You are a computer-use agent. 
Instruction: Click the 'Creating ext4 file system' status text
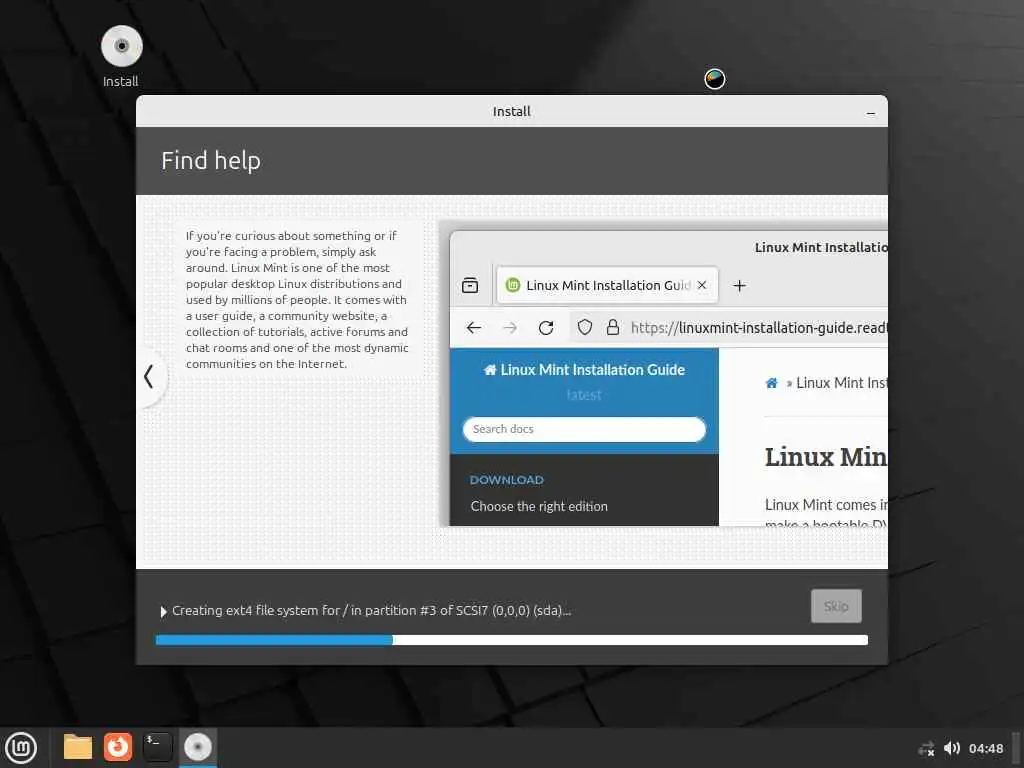(371, 611)
